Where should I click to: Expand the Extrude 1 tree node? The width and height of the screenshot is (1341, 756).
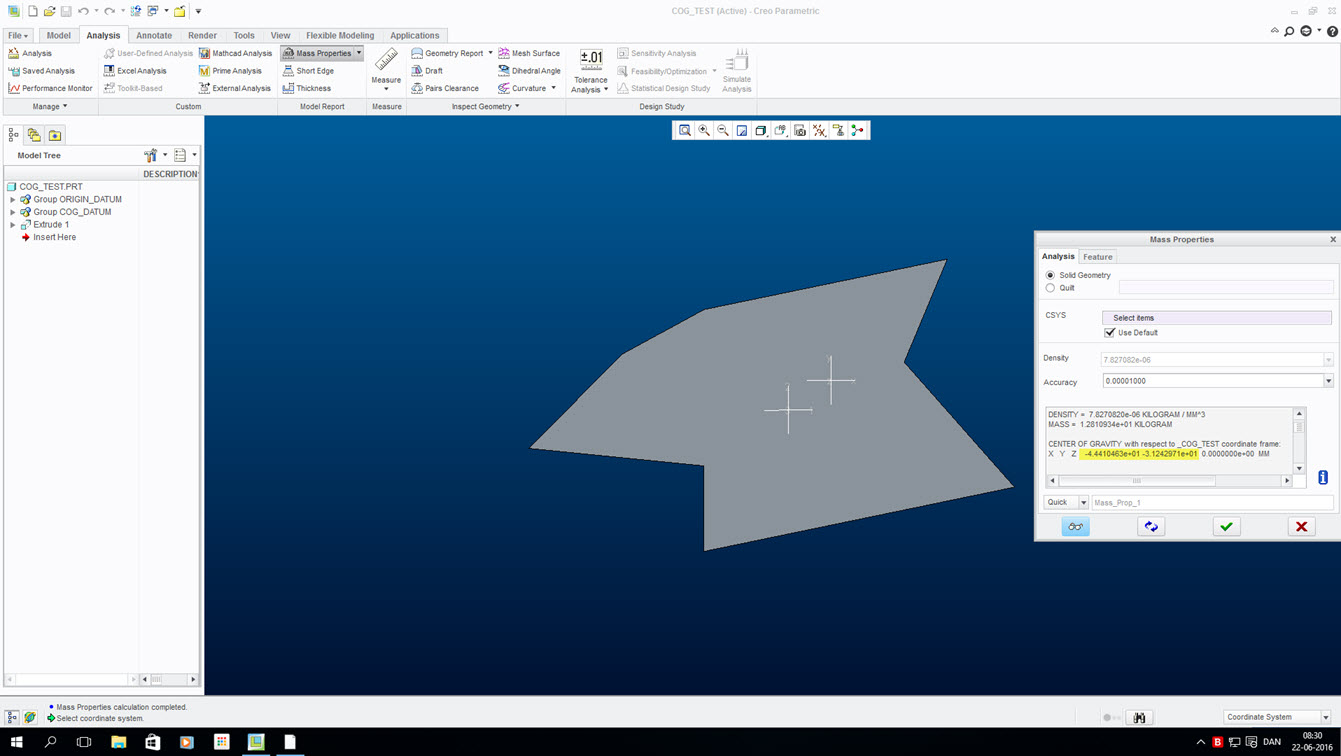[13, 225]
